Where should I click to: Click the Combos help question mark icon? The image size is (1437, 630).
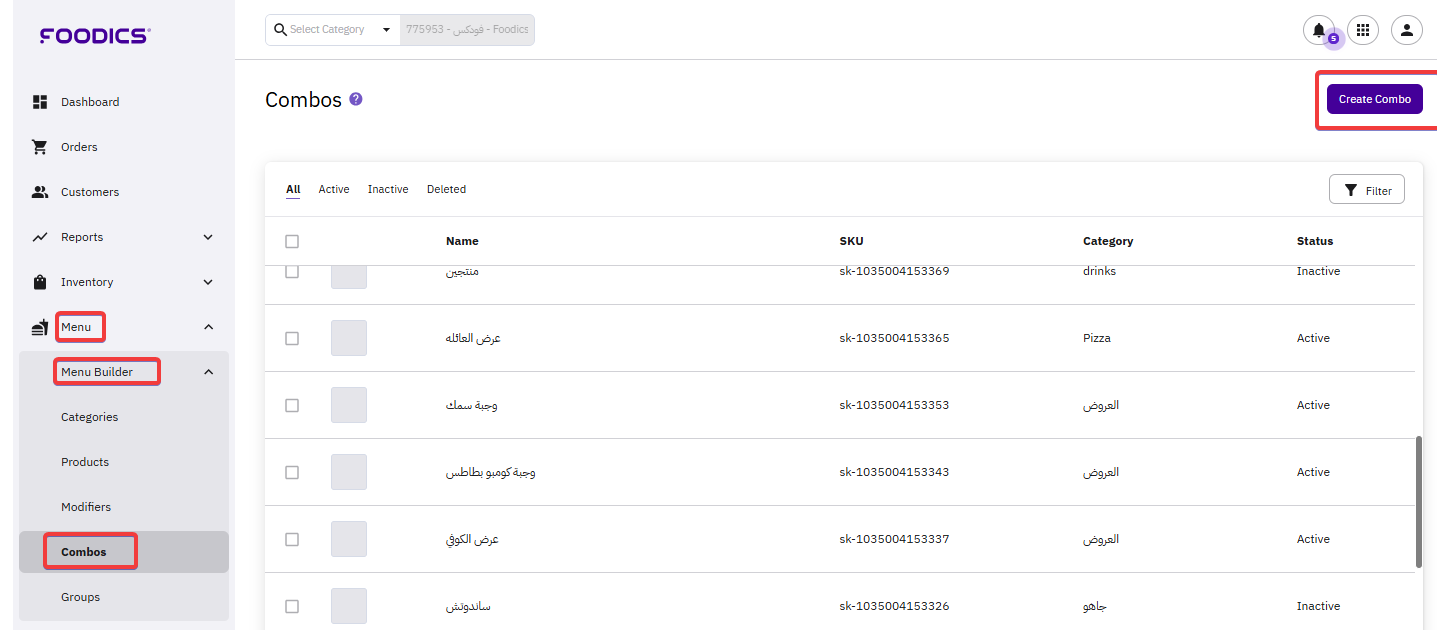pos(356,100)
